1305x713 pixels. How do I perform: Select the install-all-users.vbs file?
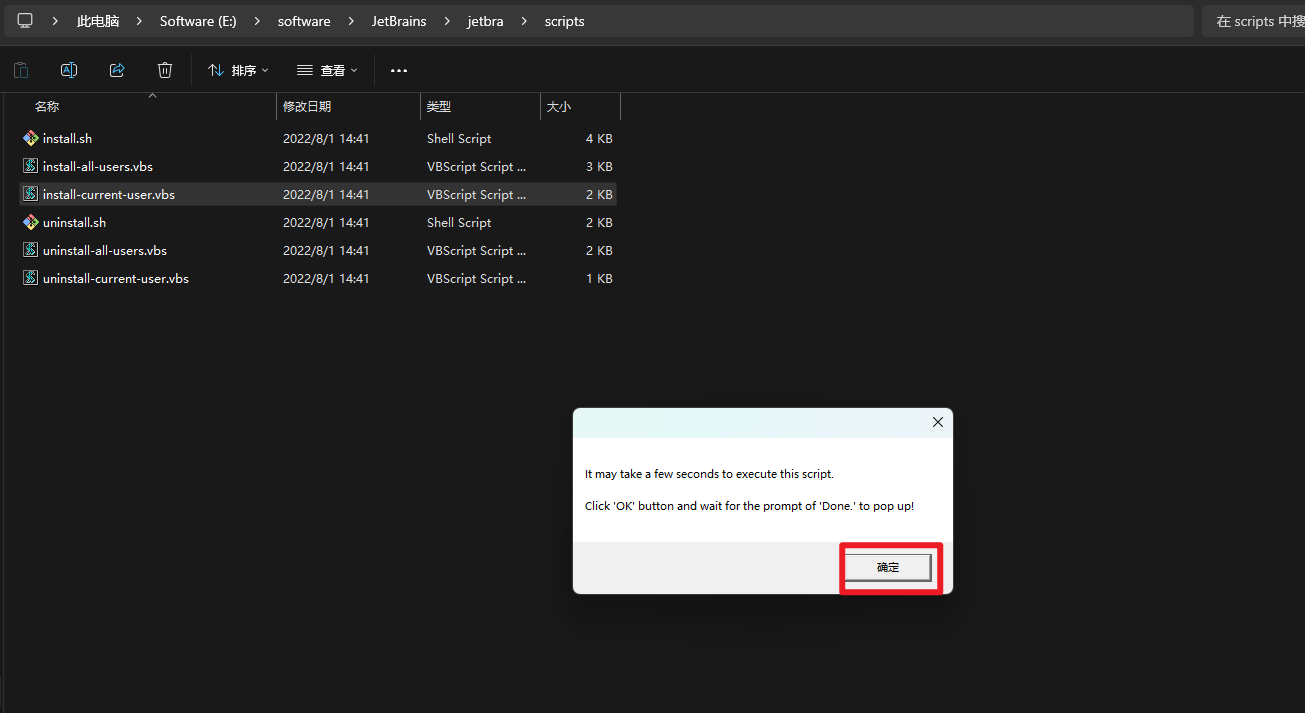click(x=319, y=167)
